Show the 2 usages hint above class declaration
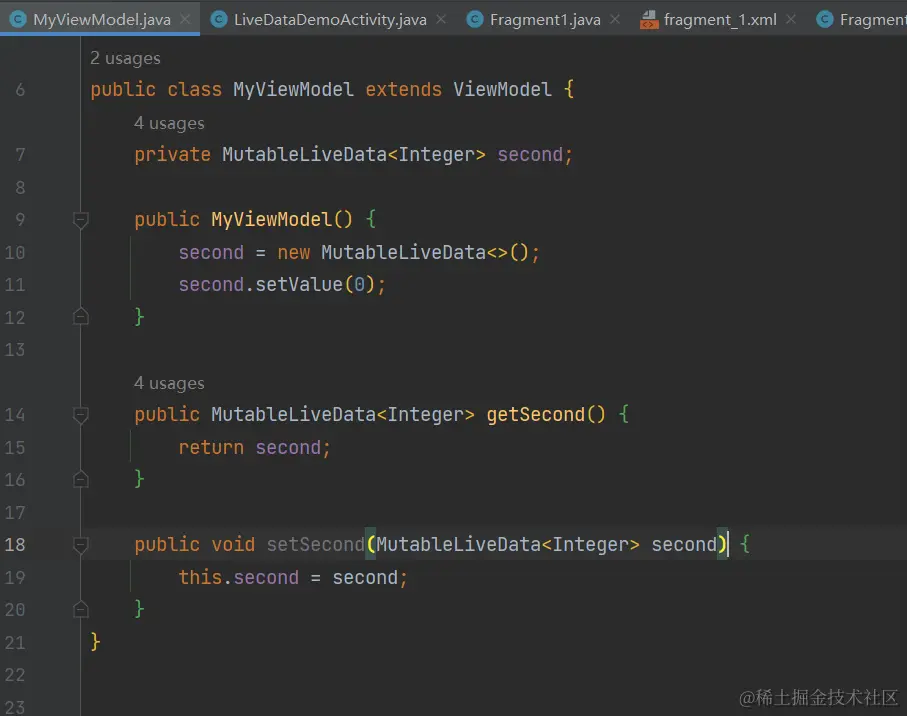 tap(126, 58)
